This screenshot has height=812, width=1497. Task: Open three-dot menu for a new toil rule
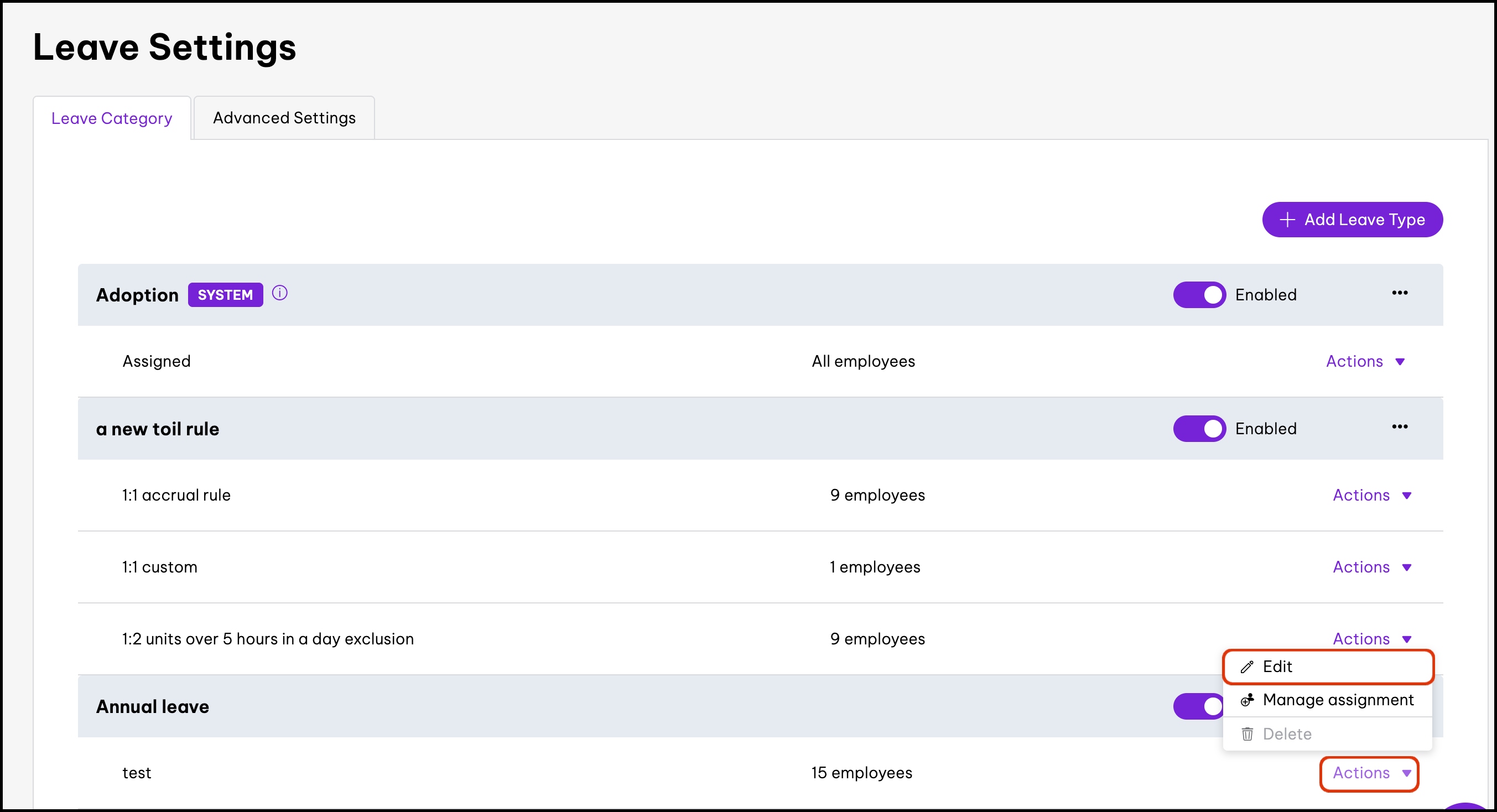tap(1400, 427)
